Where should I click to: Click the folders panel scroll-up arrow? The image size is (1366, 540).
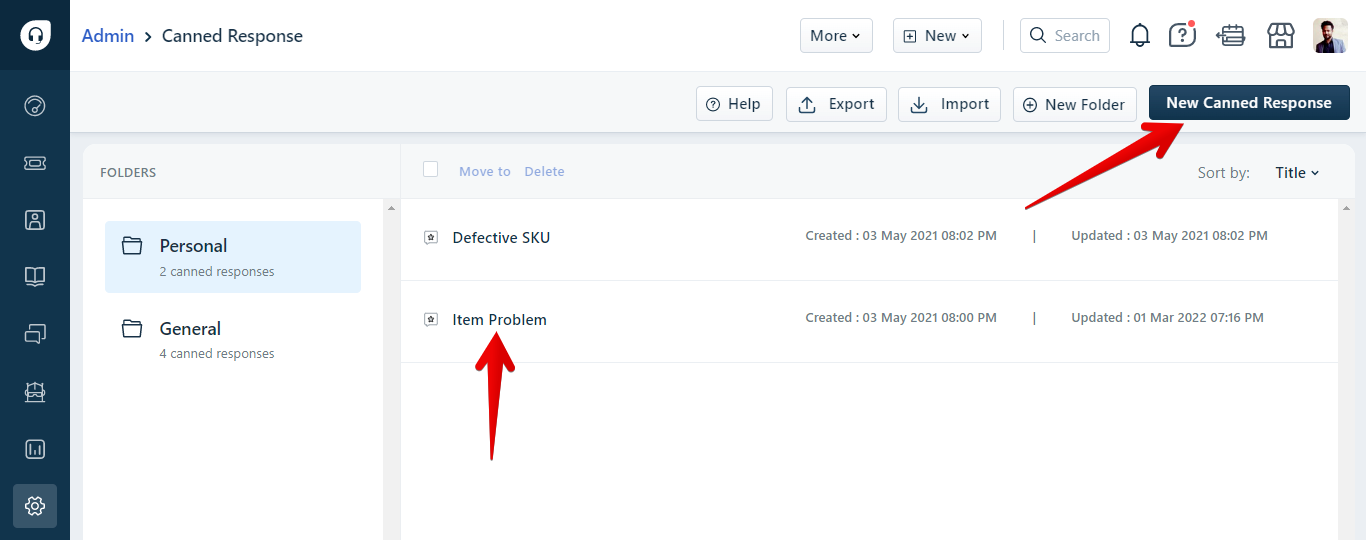click(391, 208)
